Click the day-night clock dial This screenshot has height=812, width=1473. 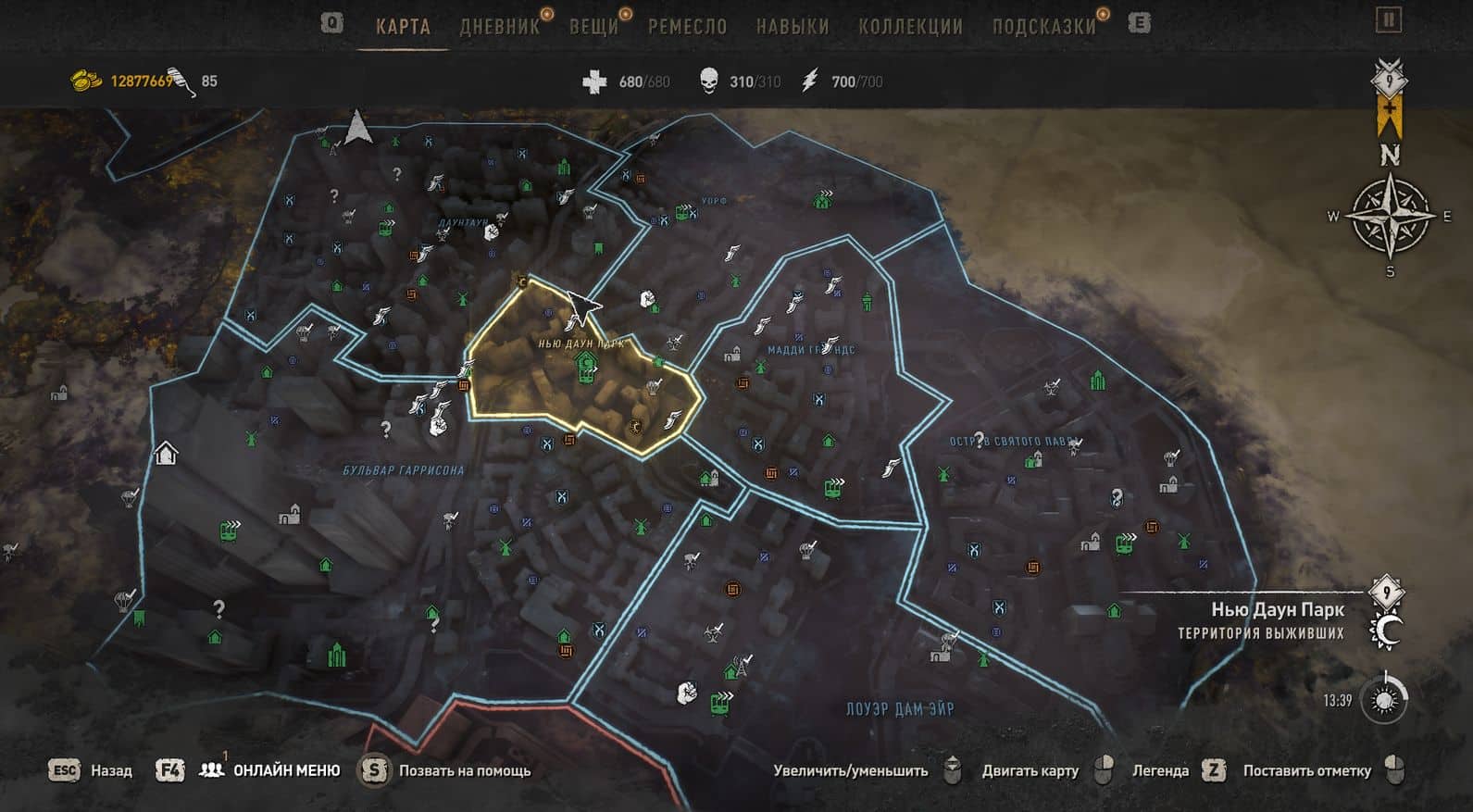pyautogui.click(x=1384, y=700)
